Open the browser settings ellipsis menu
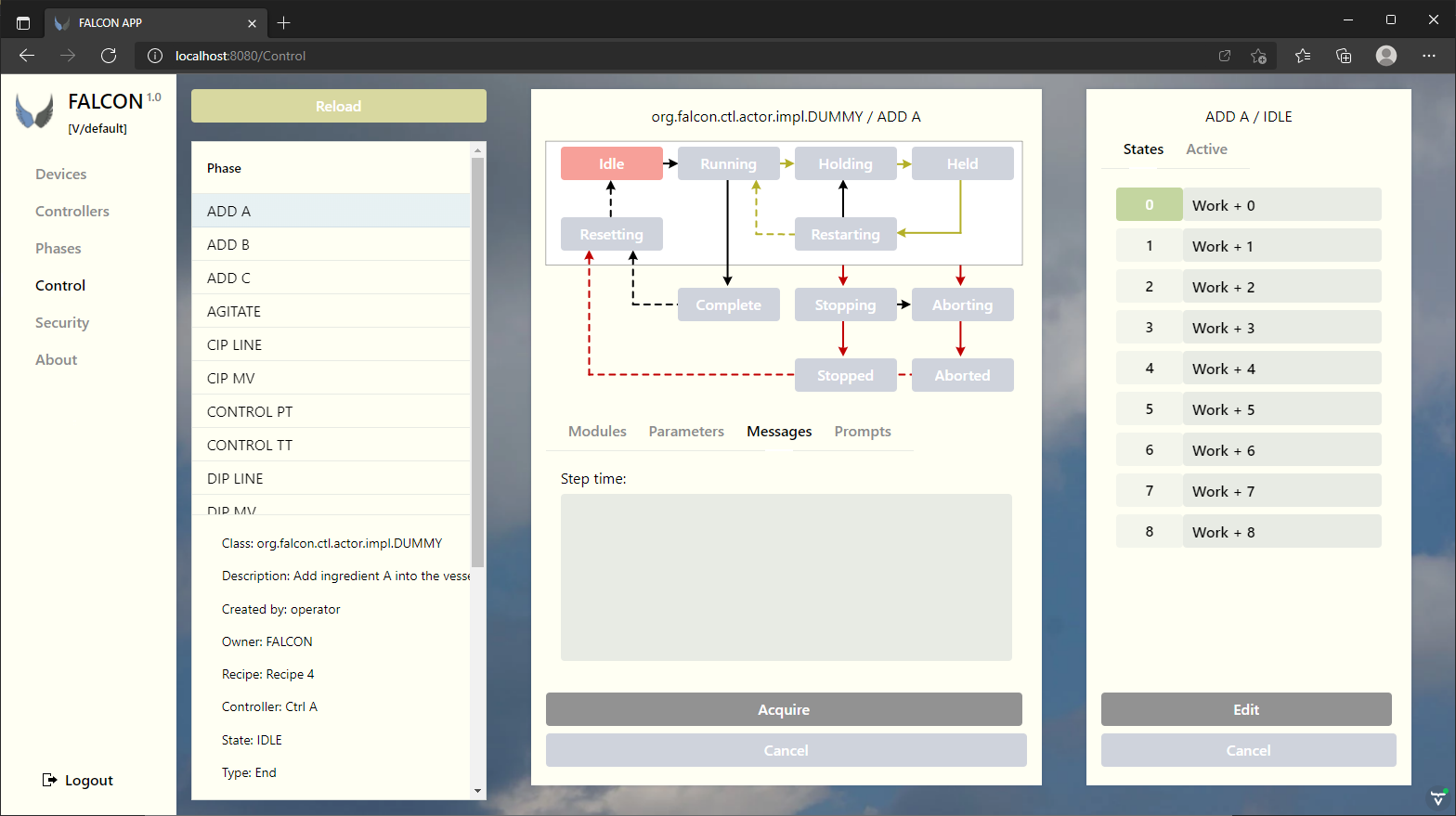 click(x=1429, y=56)
